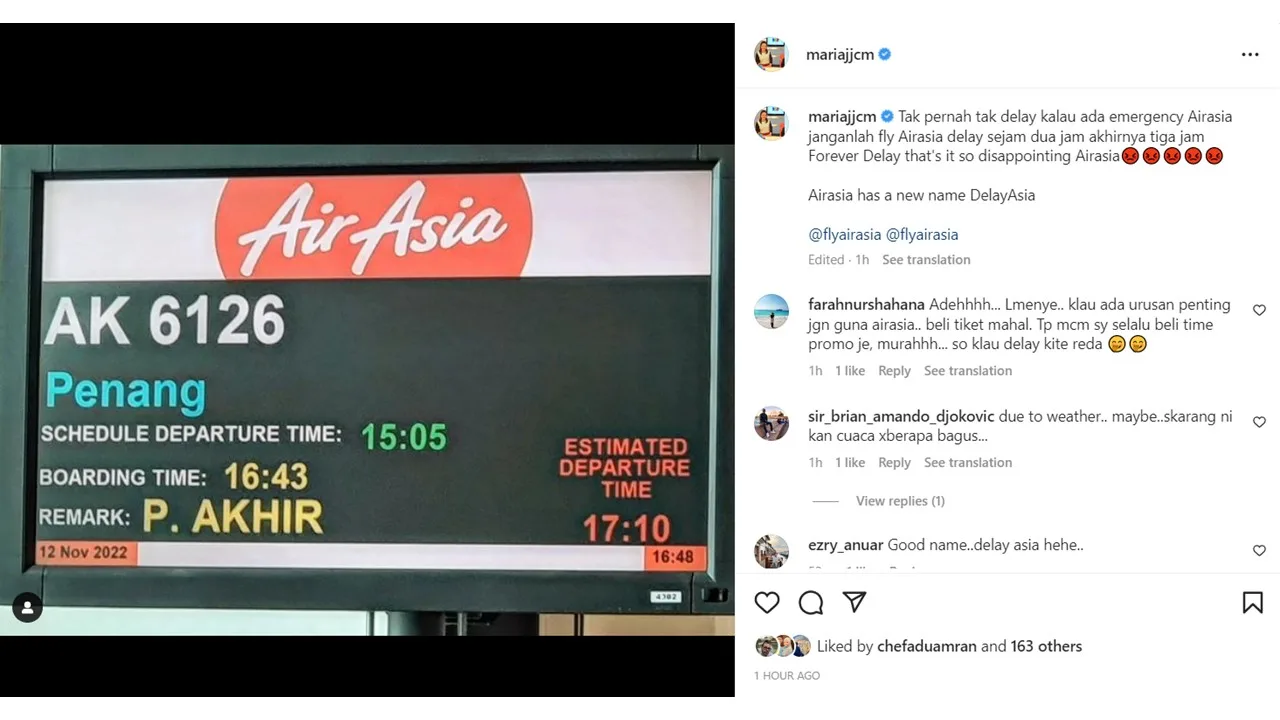The image size is (1280, 720).
Task: Share post via paper plane icon
Action: pyautogui.click(x=854, y=602)
